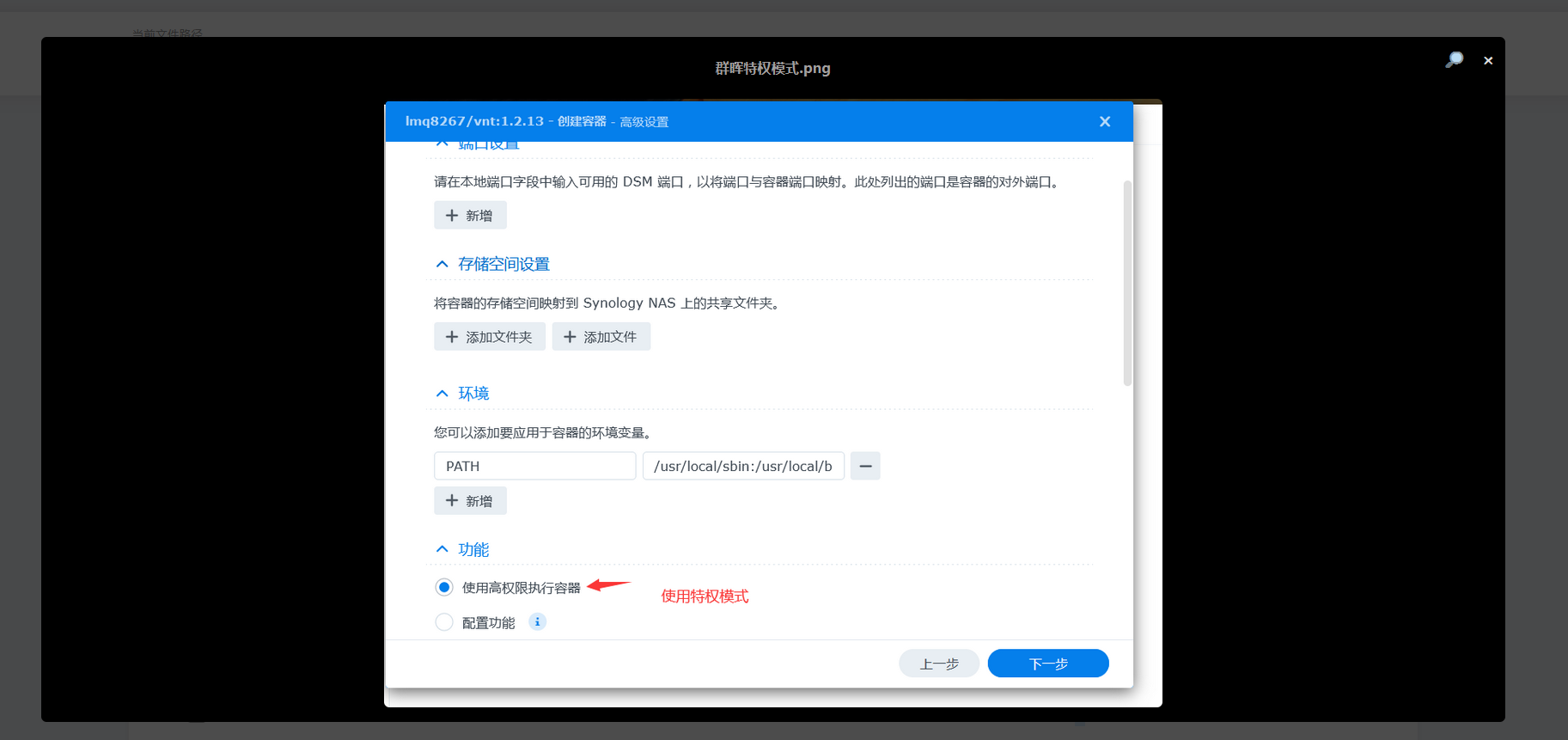Viewport: 1568px width, 740px height.
Task: Click the plus icon on 添加文件
Action: click(570, 337)
